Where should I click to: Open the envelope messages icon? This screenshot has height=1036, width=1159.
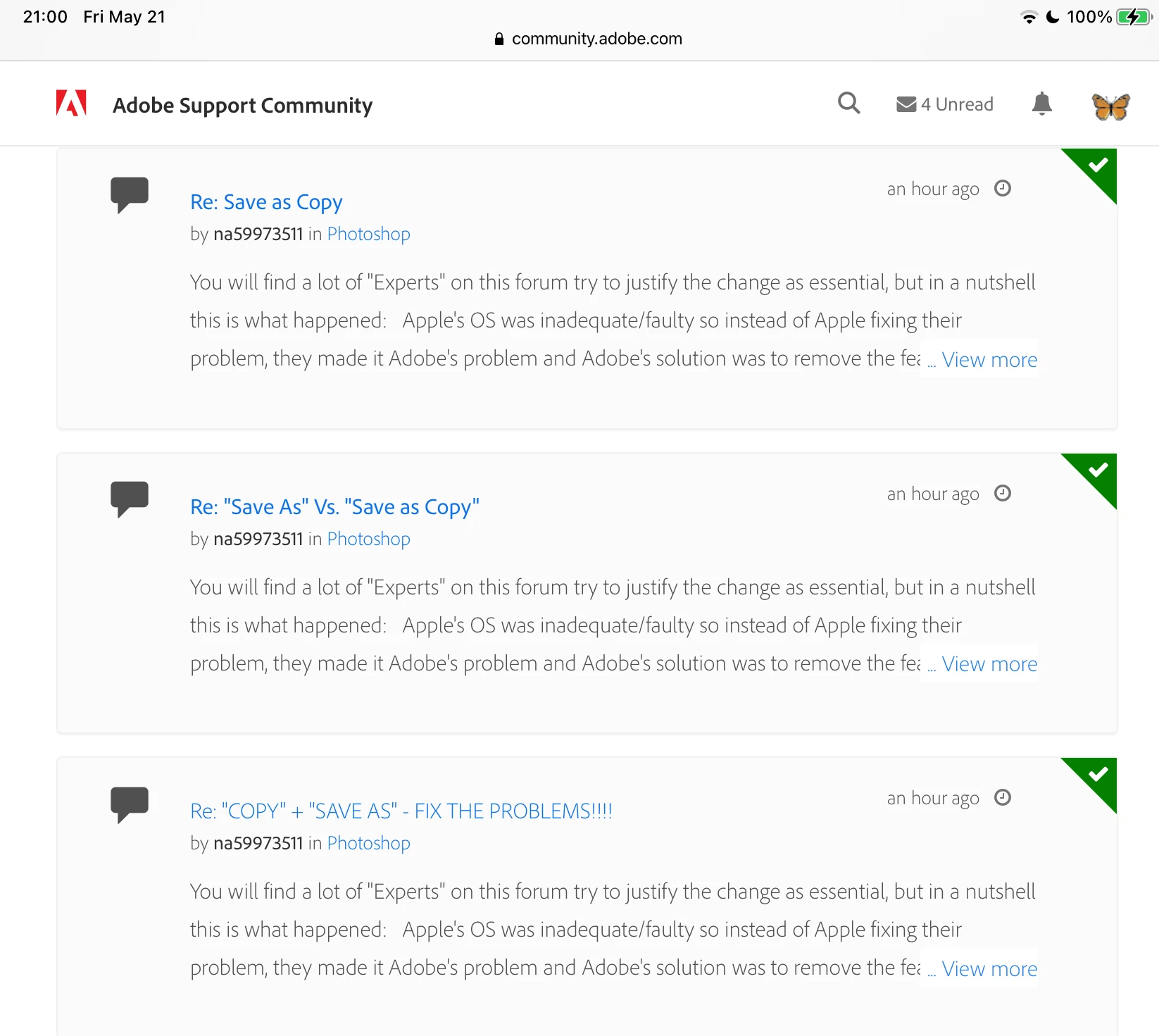(906, 104)
